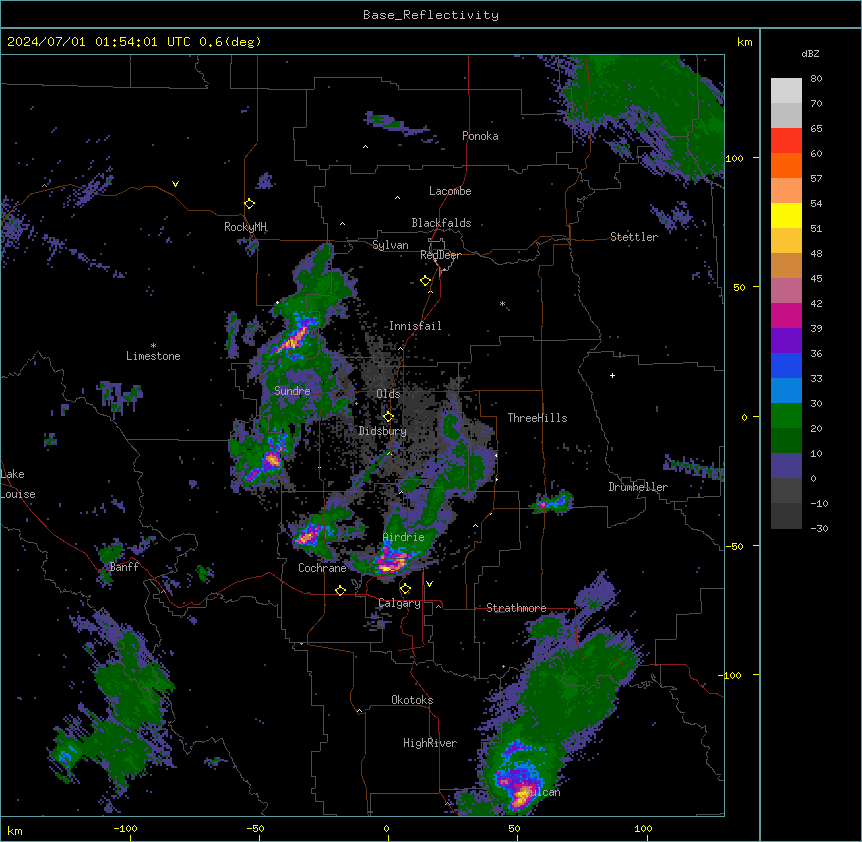
Task: Click the Vulcan city label
Action: 542,792
